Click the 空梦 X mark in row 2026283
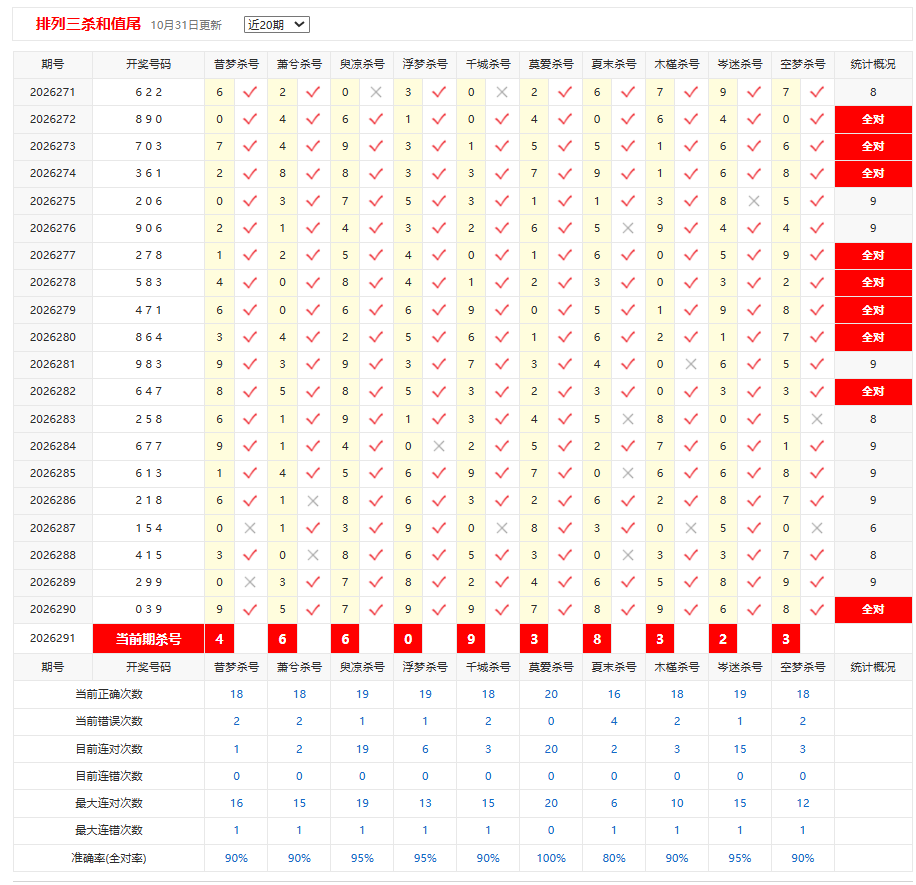Image resolution: width=916 pixels, height=885 pixels. coord(817,419)
